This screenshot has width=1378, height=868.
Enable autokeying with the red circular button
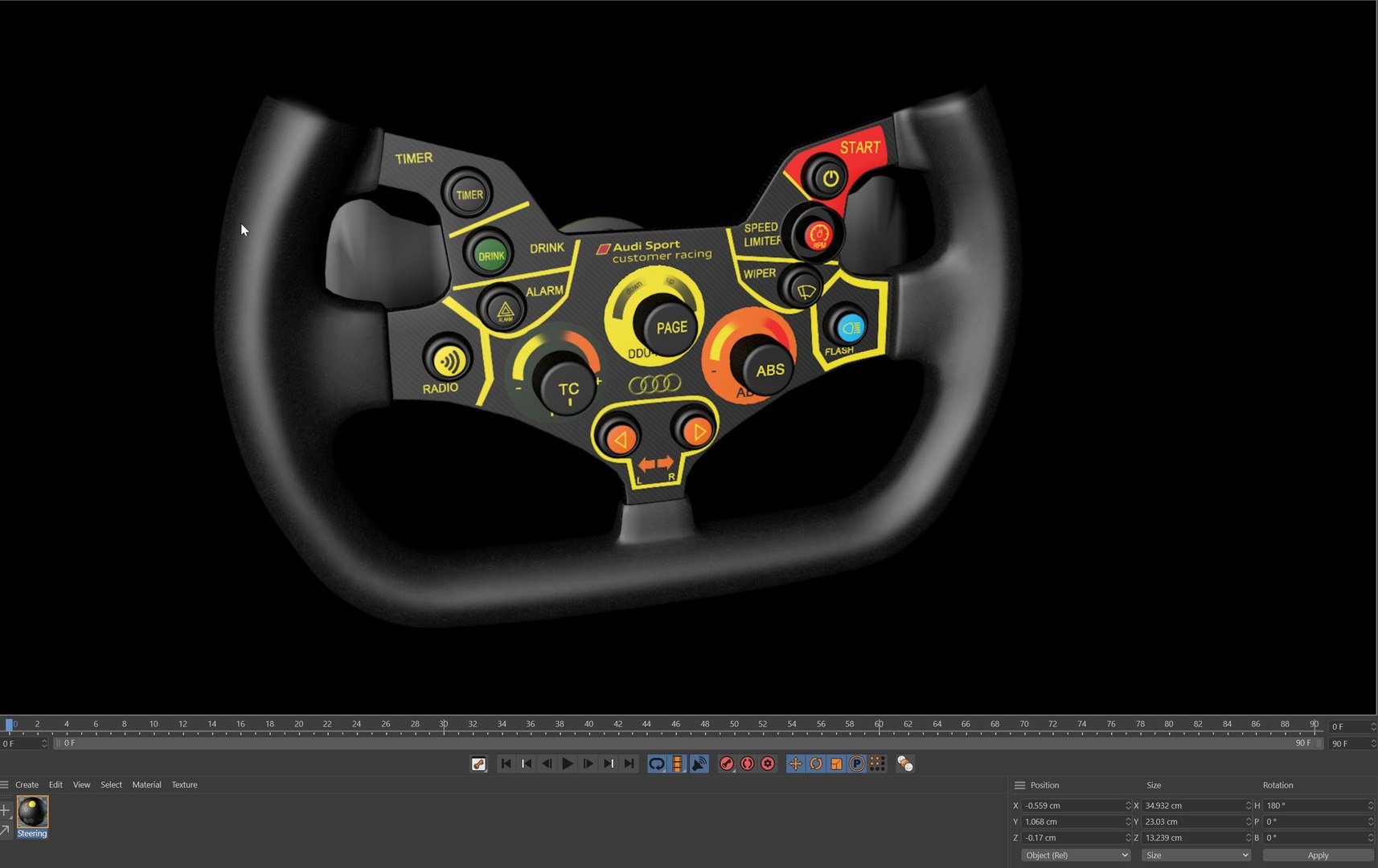click(x=748, y=764)
